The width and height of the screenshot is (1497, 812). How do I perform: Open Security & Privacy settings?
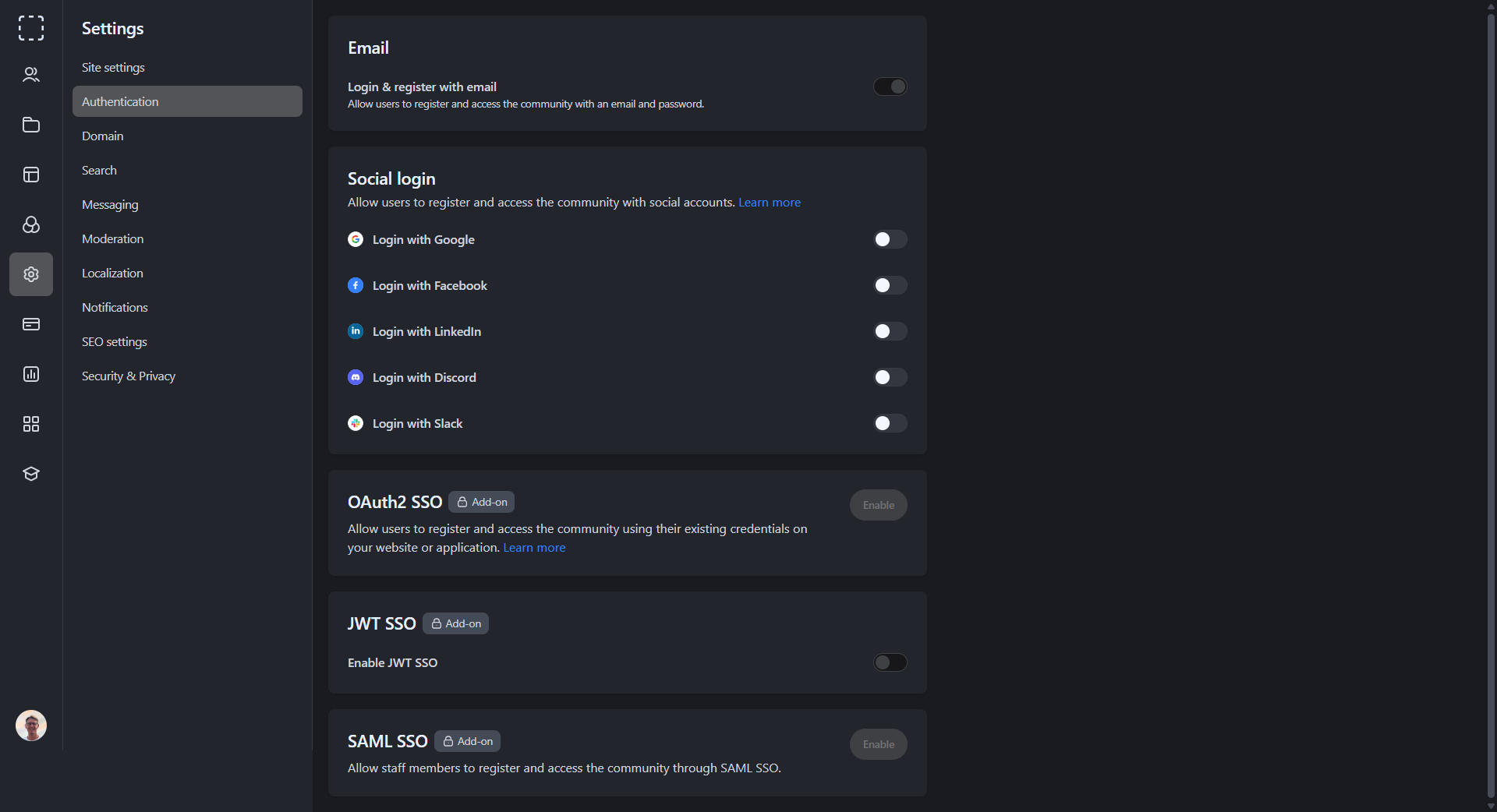[x=129, y=376]
